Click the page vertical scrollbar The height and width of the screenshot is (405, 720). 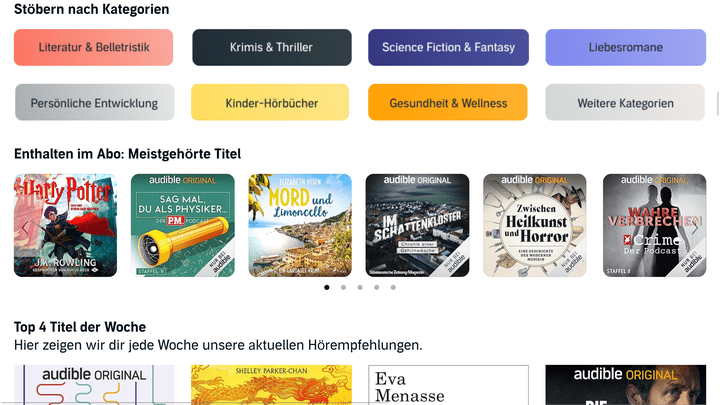click(718, 103)
